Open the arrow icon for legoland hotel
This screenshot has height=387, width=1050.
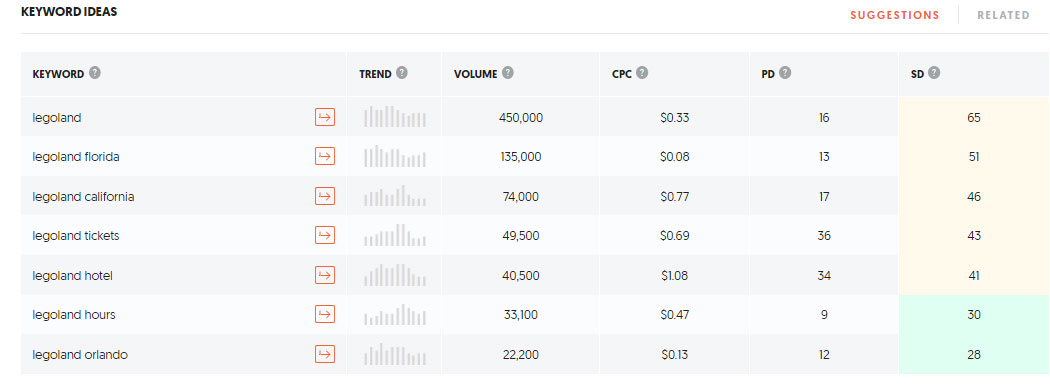point(325,275)
